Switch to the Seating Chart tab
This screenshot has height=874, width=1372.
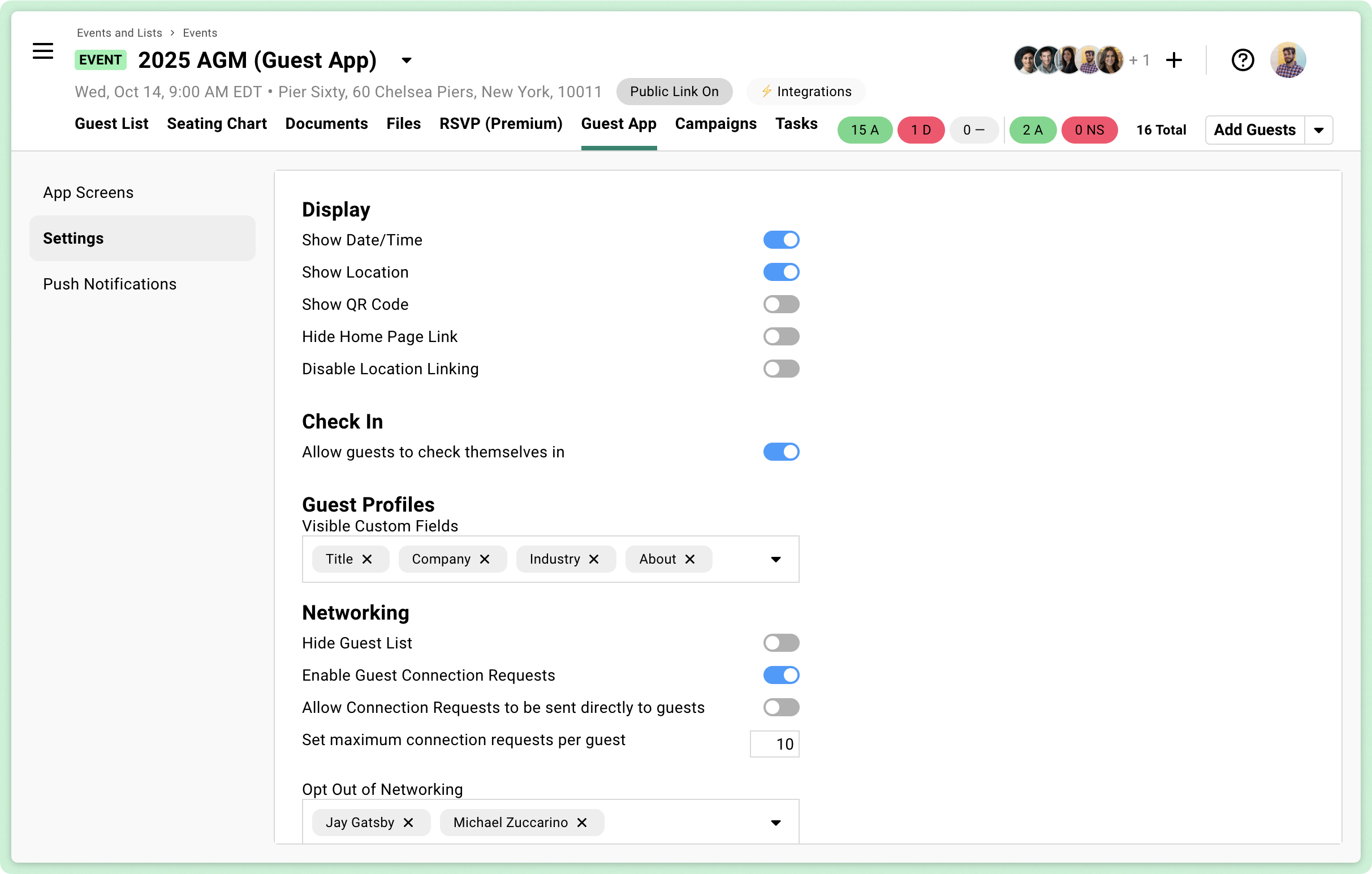pyautogui.click(x=217, y=124)
